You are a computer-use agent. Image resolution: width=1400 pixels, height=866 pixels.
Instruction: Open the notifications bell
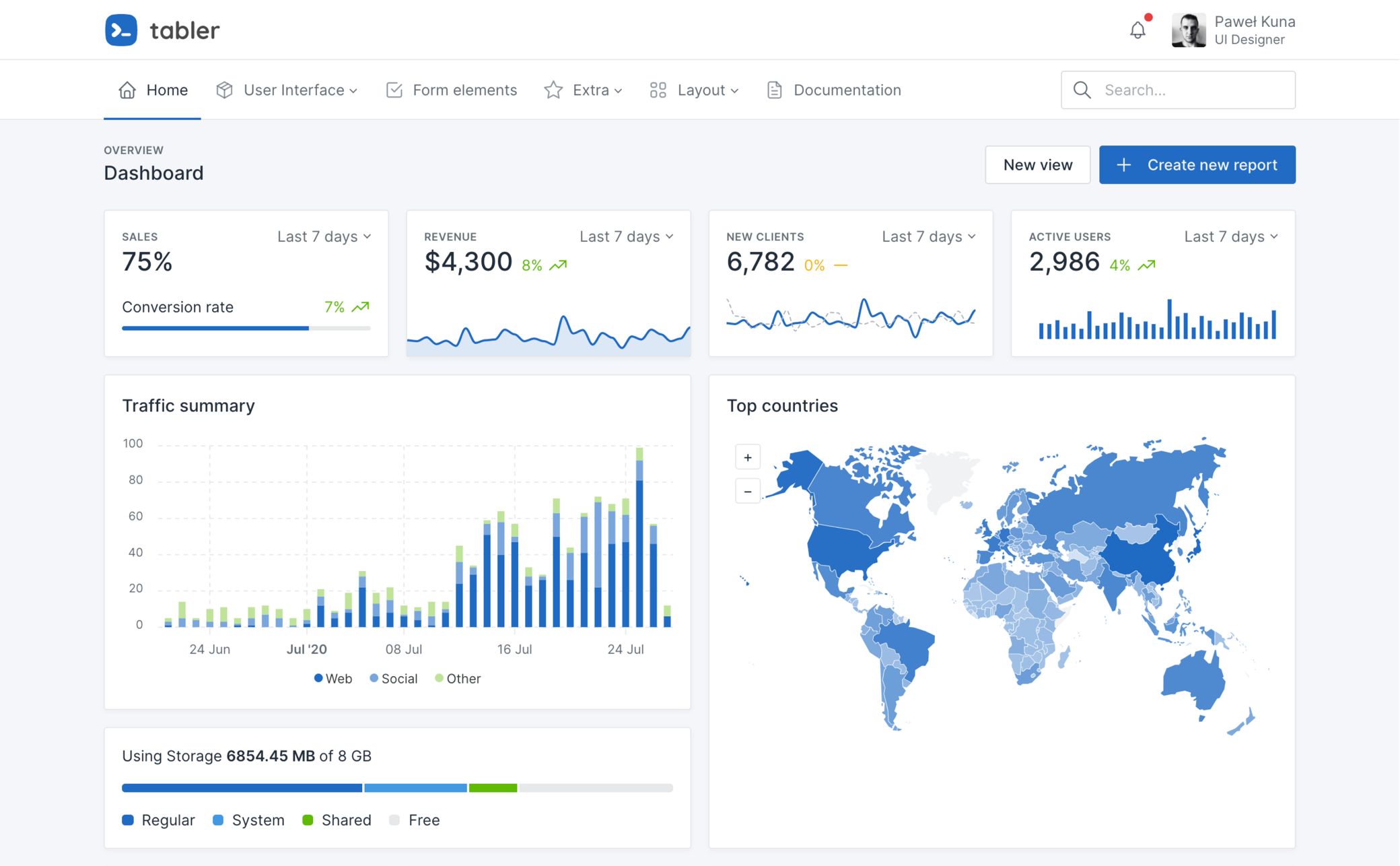pos(1137,30)
